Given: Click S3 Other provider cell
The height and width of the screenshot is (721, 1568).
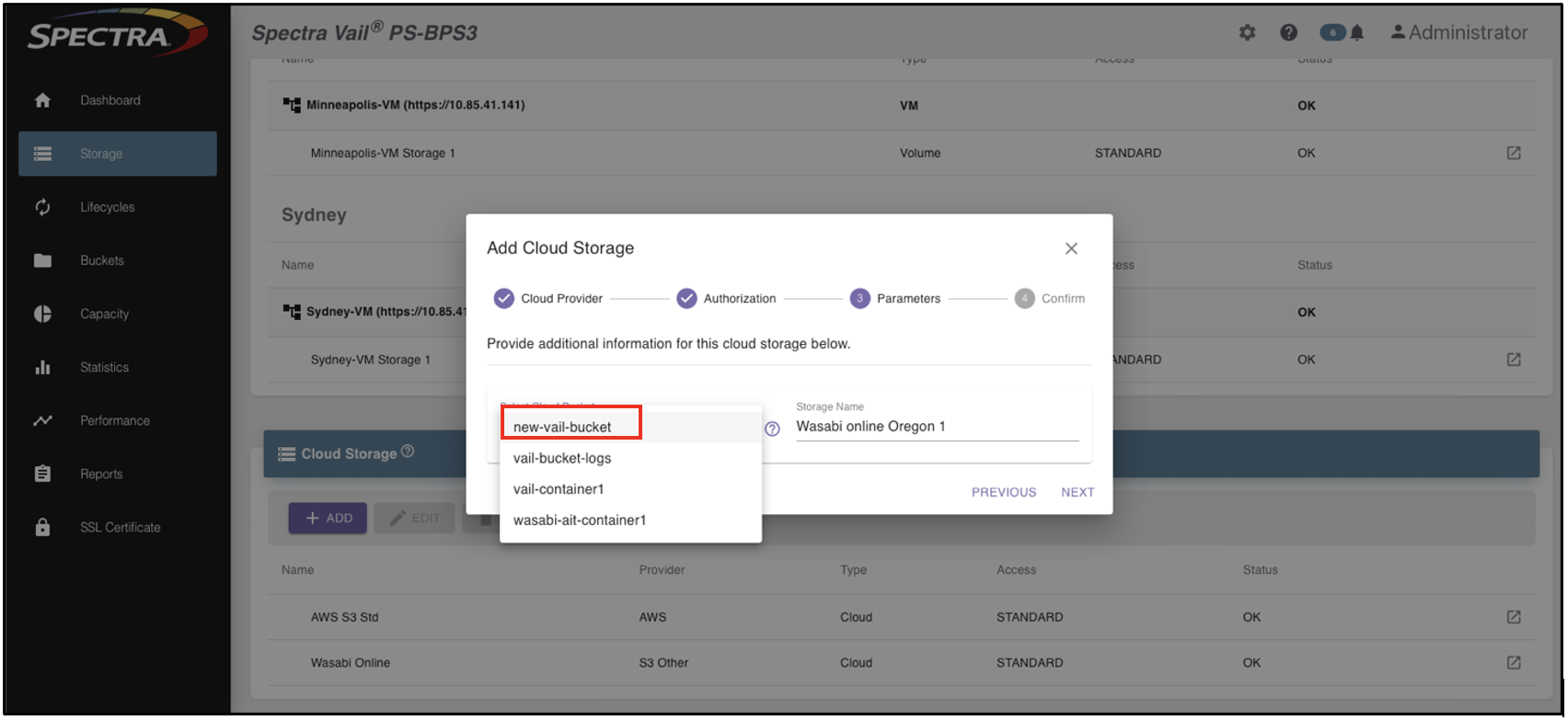Looking at the screenshot, I should [x=663, y=662].
